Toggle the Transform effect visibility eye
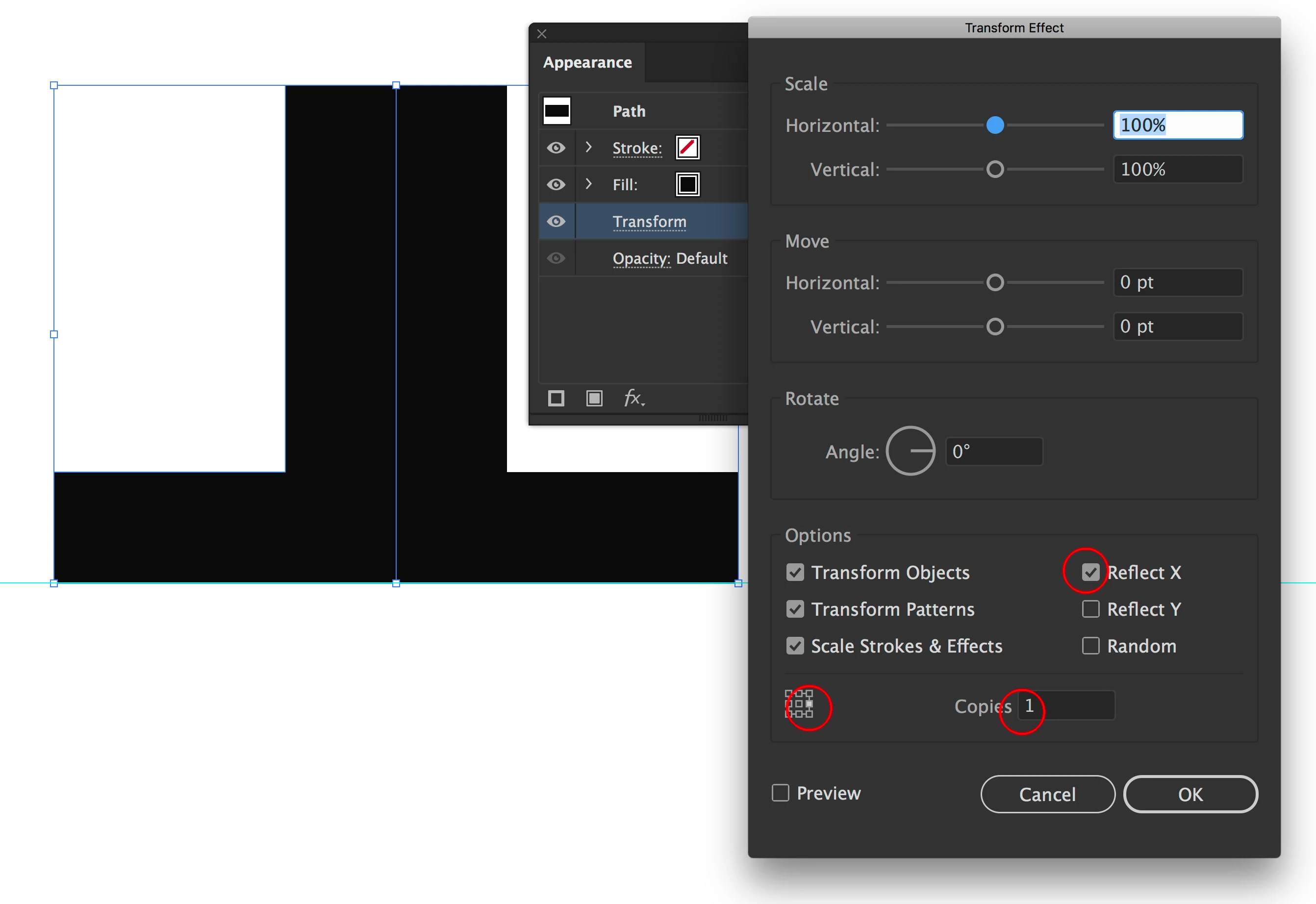Screen dimensions: 1316x904 coord(556,222)
